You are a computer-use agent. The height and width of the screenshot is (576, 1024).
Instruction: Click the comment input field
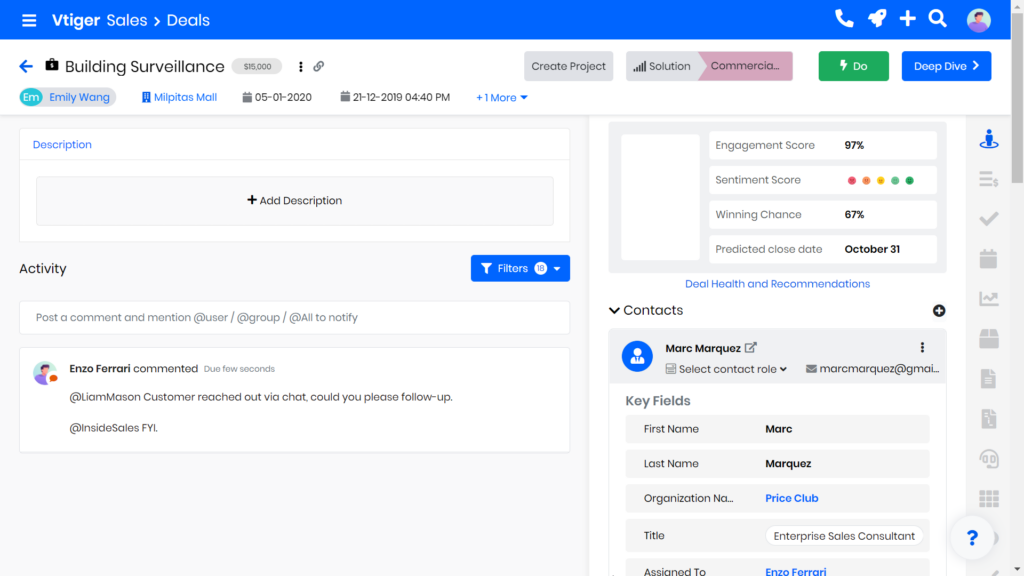294,318
